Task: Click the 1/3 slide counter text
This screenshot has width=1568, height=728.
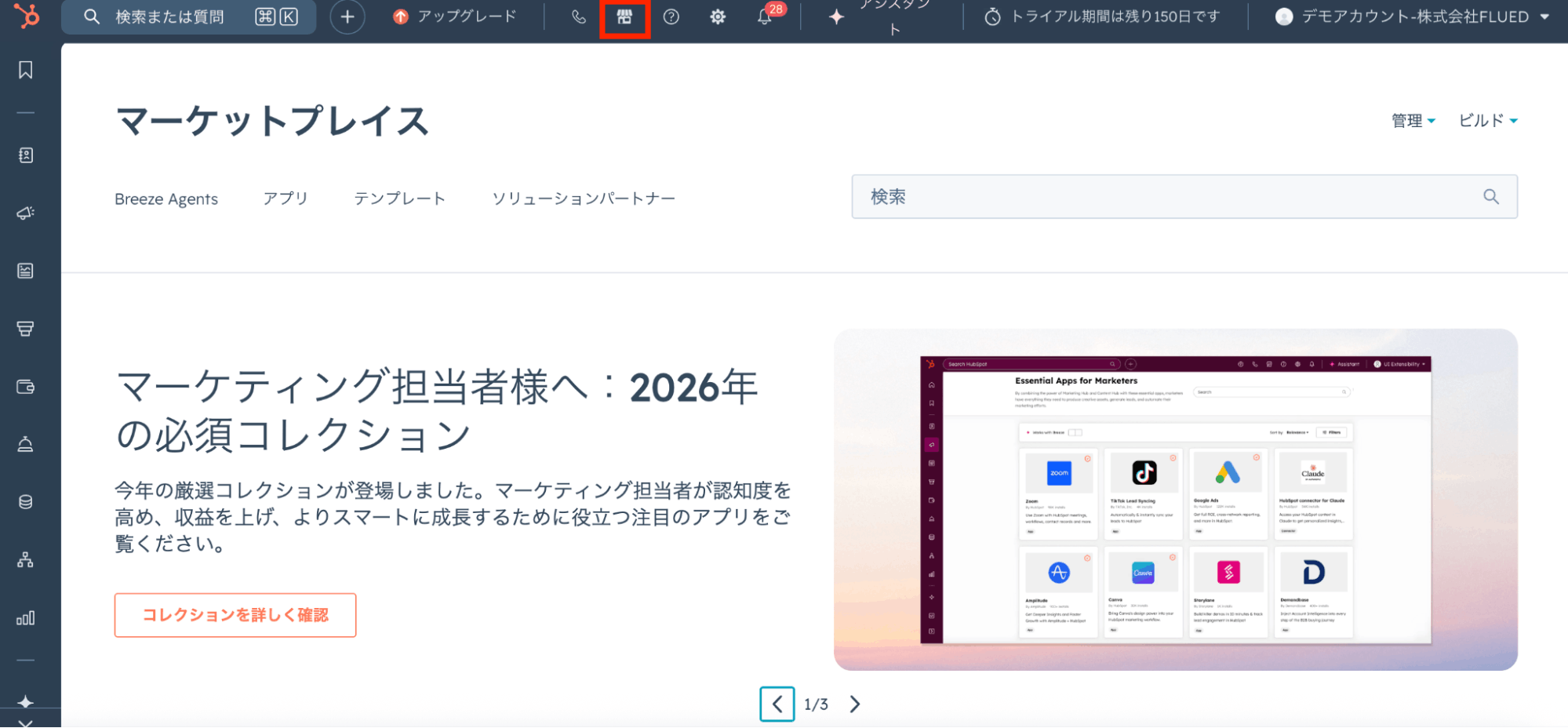Action: pos(817,704)
